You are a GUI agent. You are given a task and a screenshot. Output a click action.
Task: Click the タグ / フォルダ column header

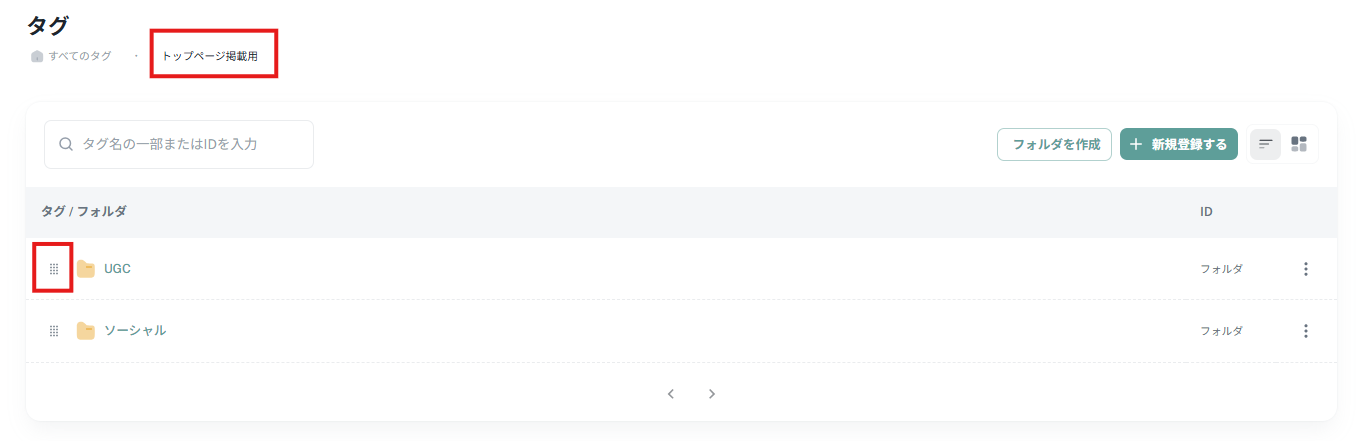tap(84, 212)
